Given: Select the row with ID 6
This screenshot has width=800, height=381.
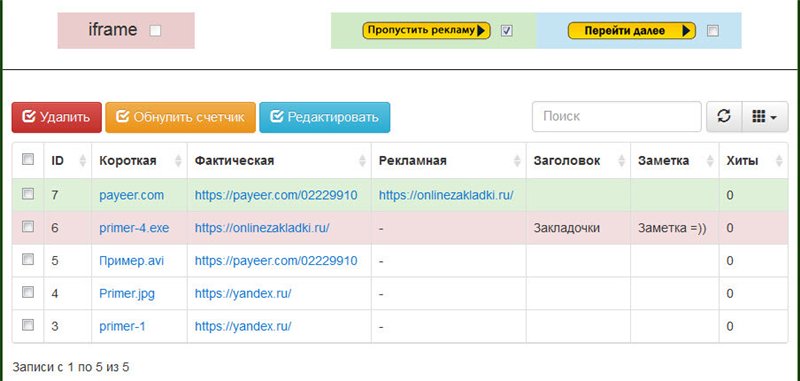Looking at the screenshot, I should click(x=28, y=227).
